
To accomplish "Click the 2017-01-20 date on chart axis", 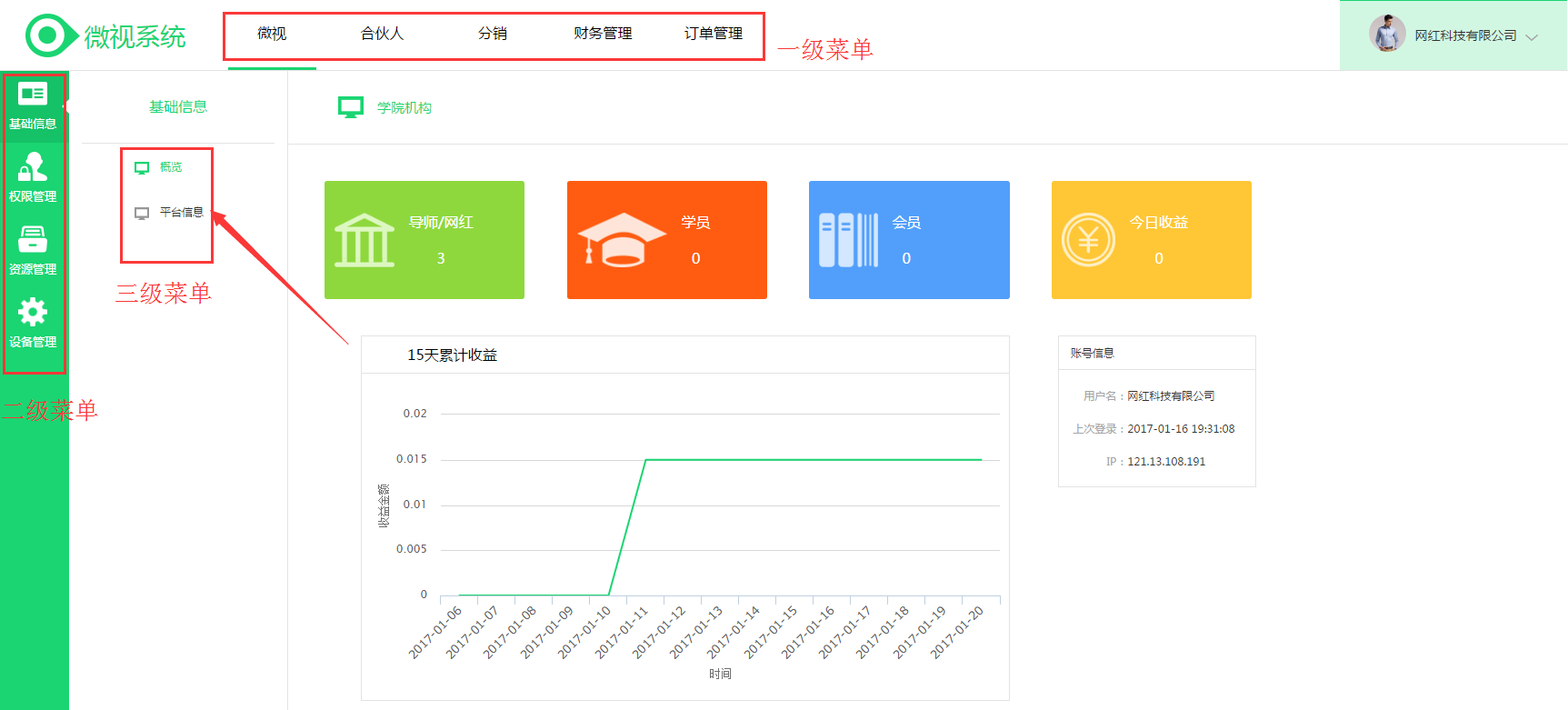I will coord(957,632).
